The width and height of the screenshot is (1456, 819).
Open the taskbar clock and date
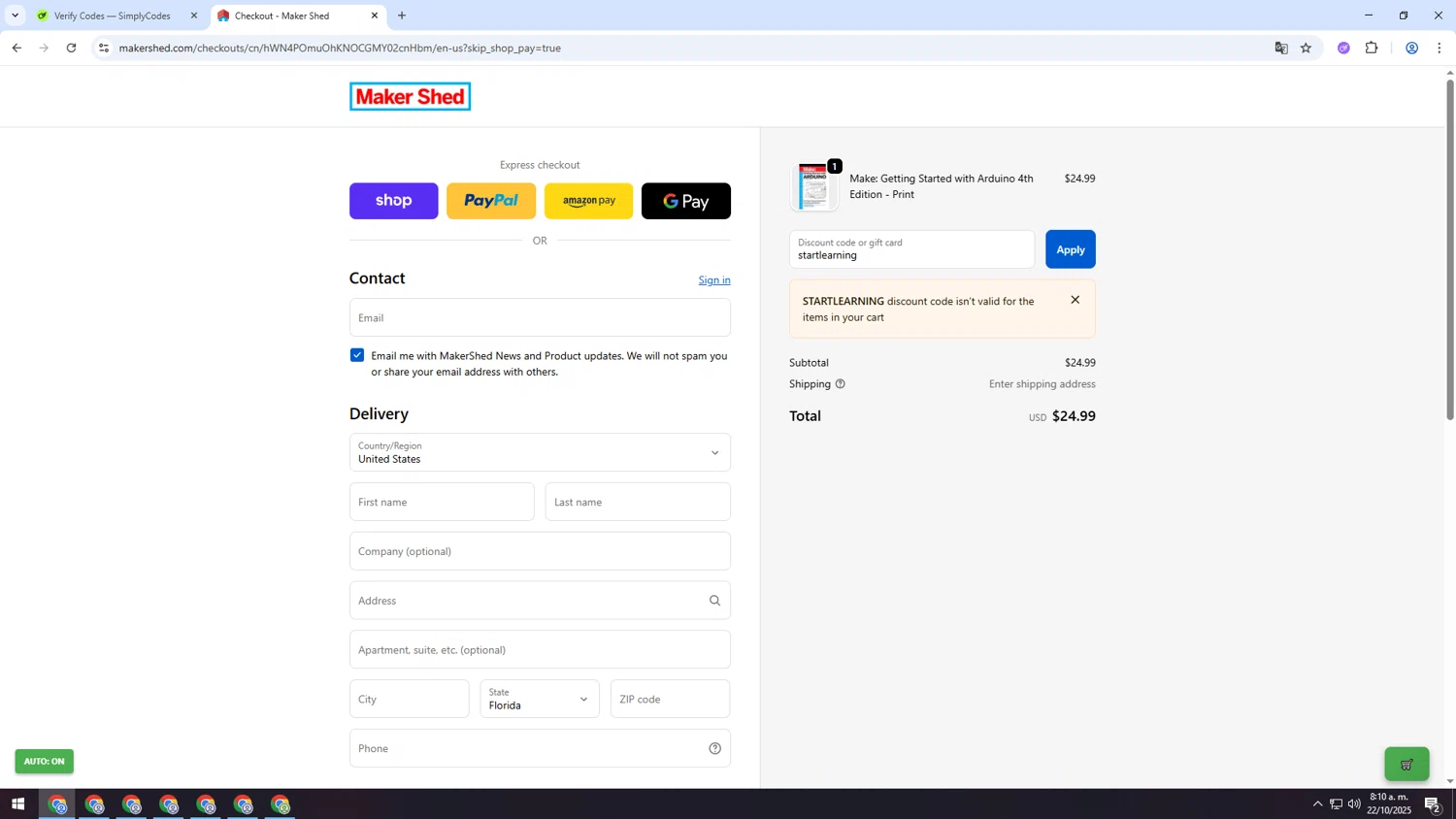1389,803
